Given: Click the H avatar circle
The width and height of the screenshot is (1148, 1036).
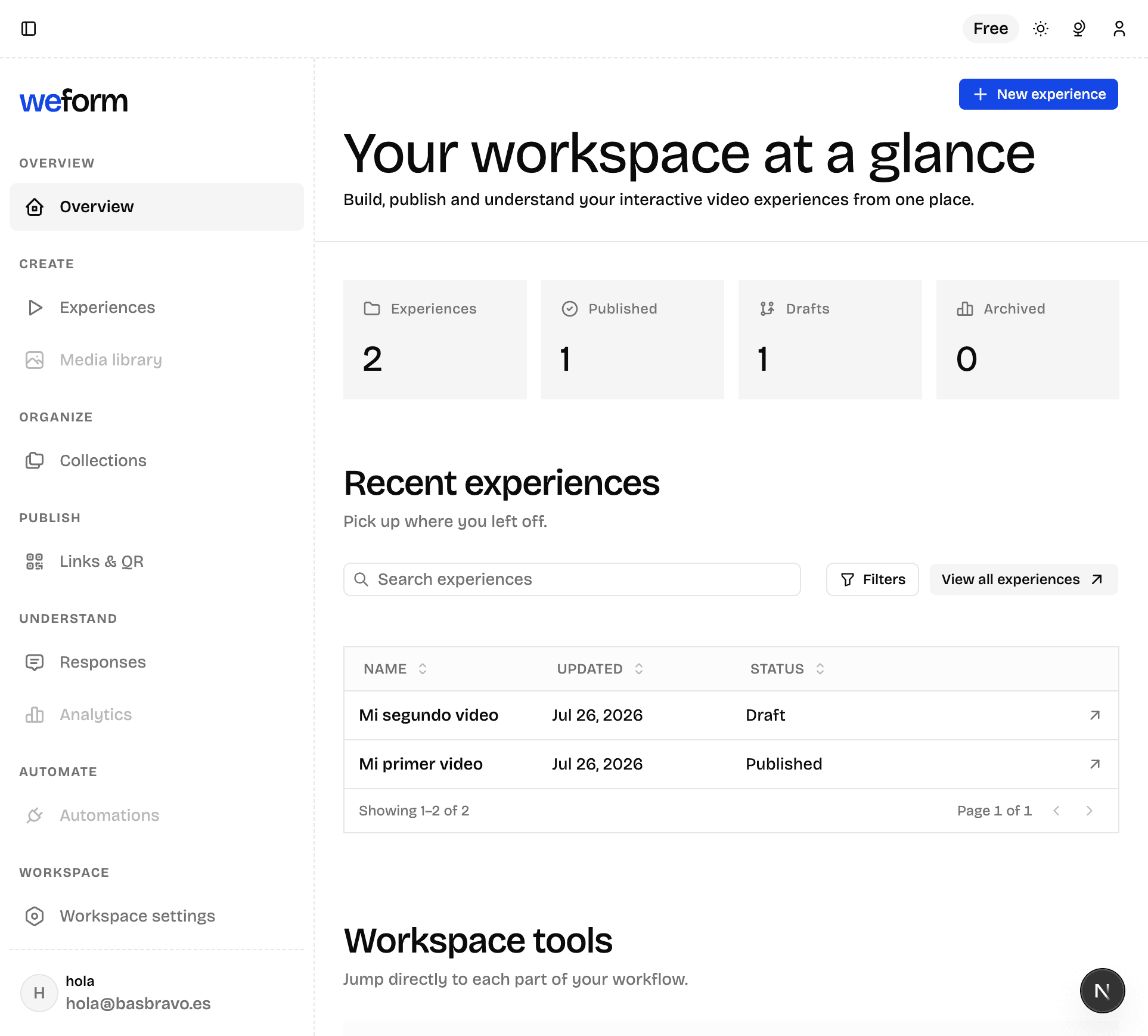Looking at the screenshot, I should pos(39,993).
